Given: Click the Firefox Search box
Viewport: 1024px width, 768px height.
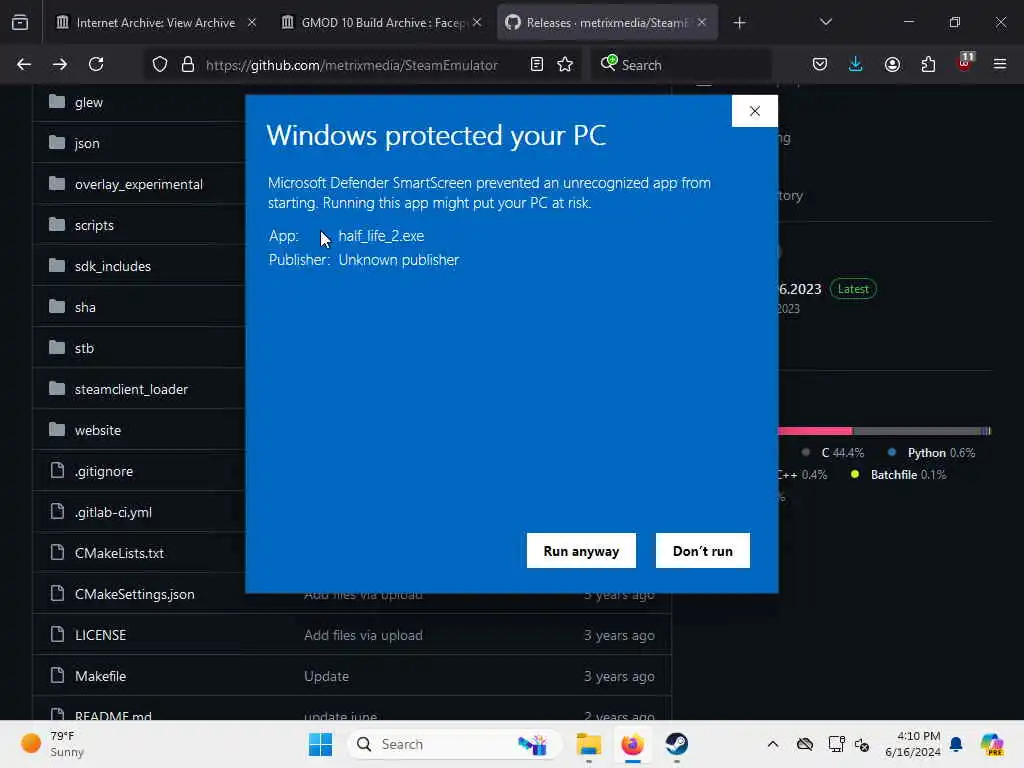Looking at the screenshot, I should (681, 65).
